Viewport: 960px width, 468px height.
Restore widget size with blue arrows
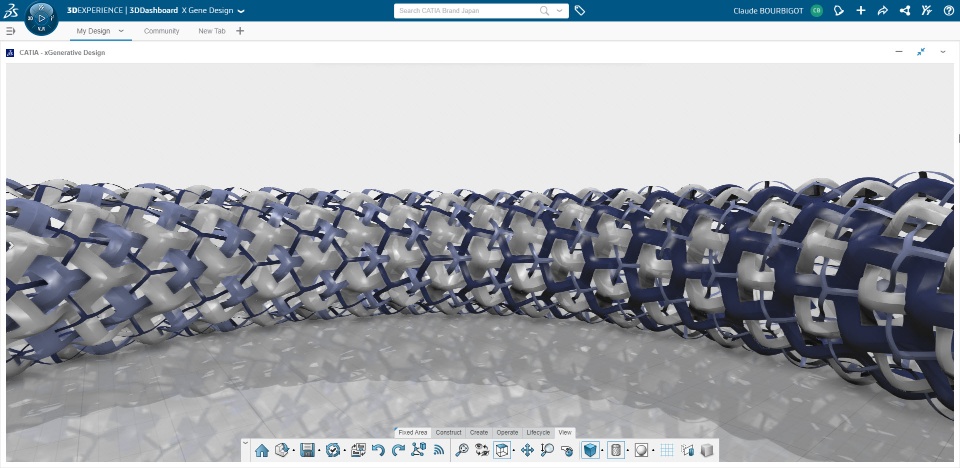tap(921, 52)
